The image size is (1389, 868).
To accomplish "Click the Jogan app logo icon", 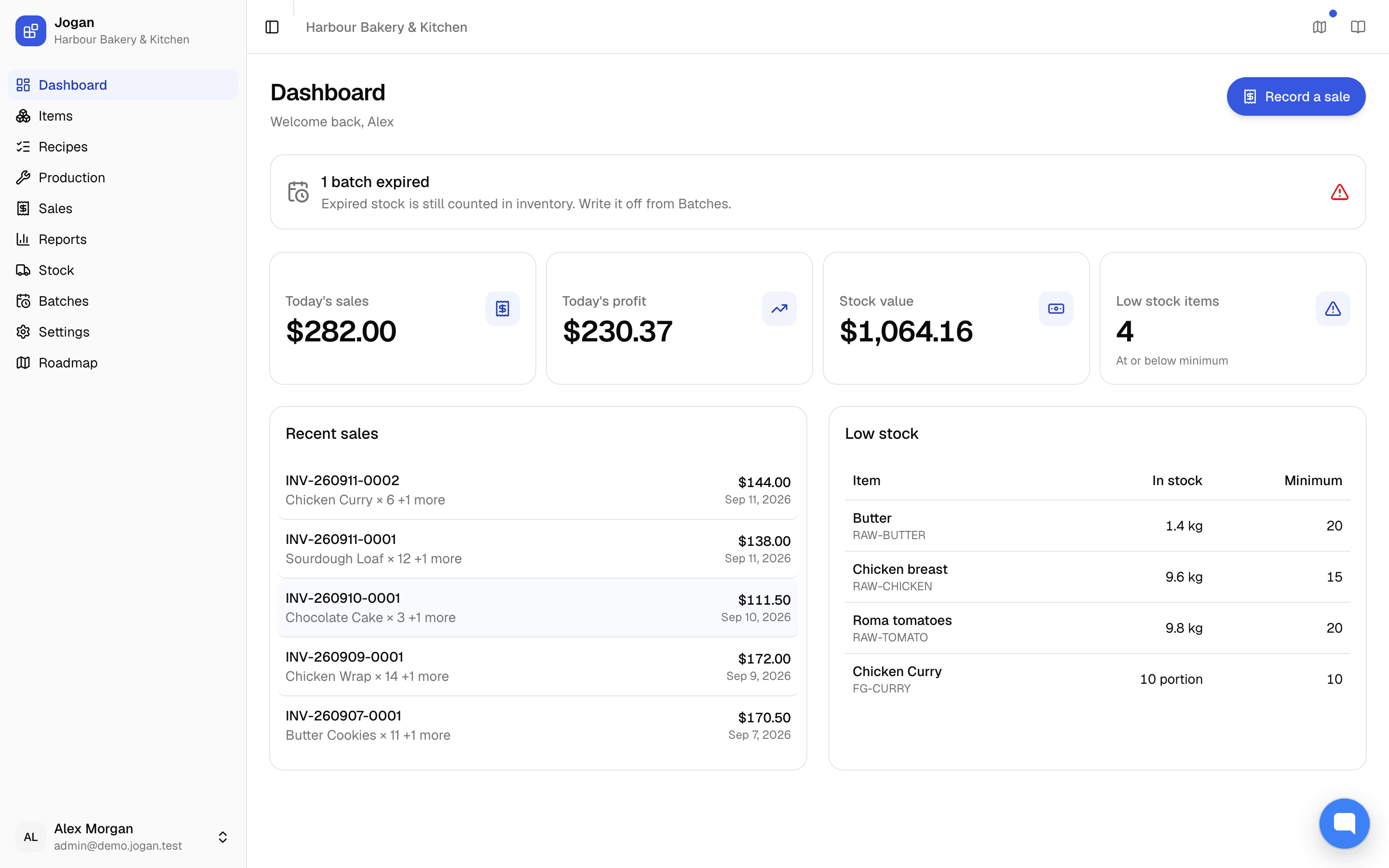I will pyautogui.click(x=31, y=30).
